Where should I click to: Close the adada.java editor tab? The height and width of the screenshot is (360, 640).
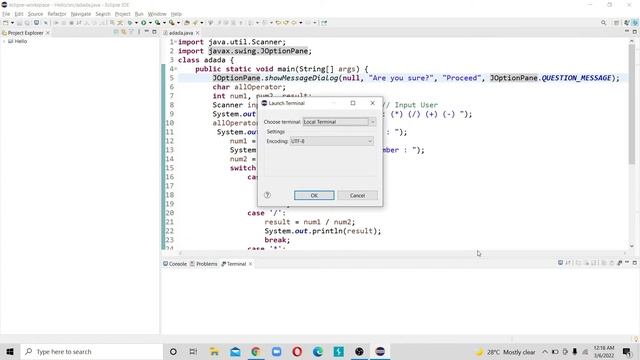(x=198, y=33)
